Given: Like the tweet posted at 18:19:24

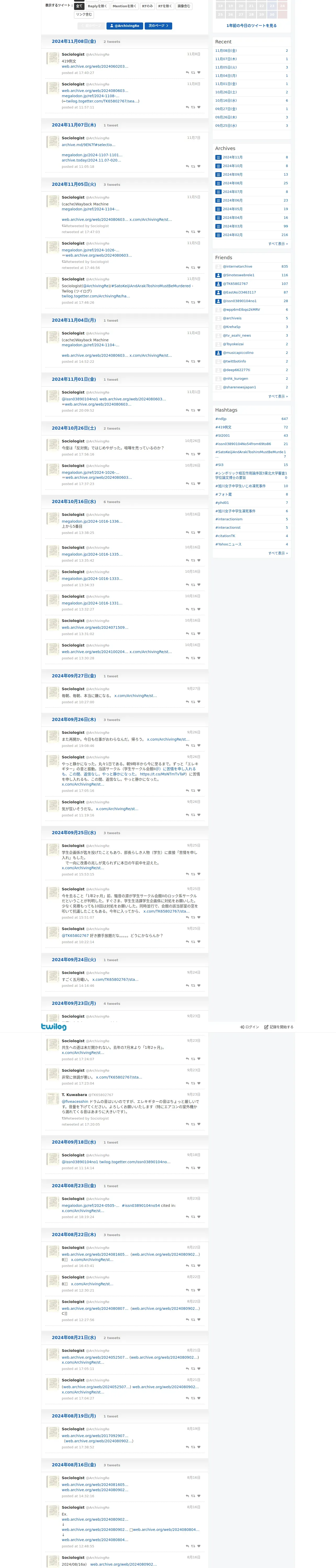Looking at the screenshot, I should point(199,1217).
